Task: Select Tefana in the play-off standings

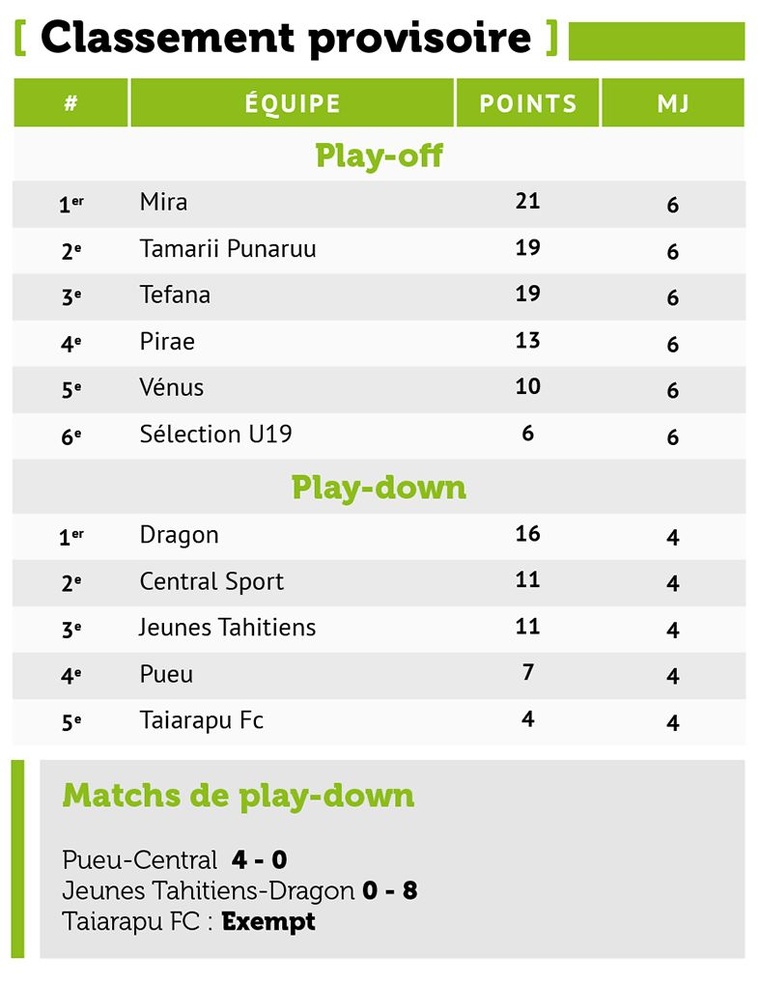Action: tap(175, 295)
